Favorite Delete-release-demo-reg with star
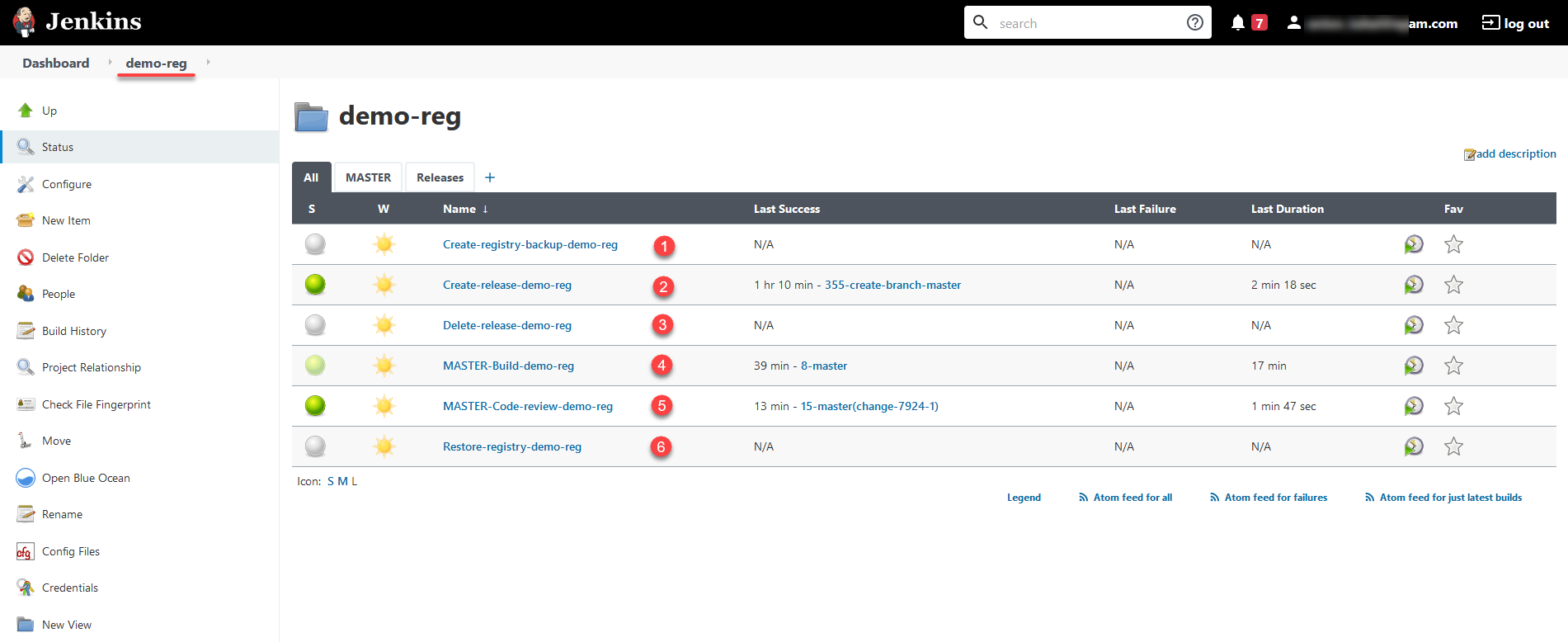 1453,325
